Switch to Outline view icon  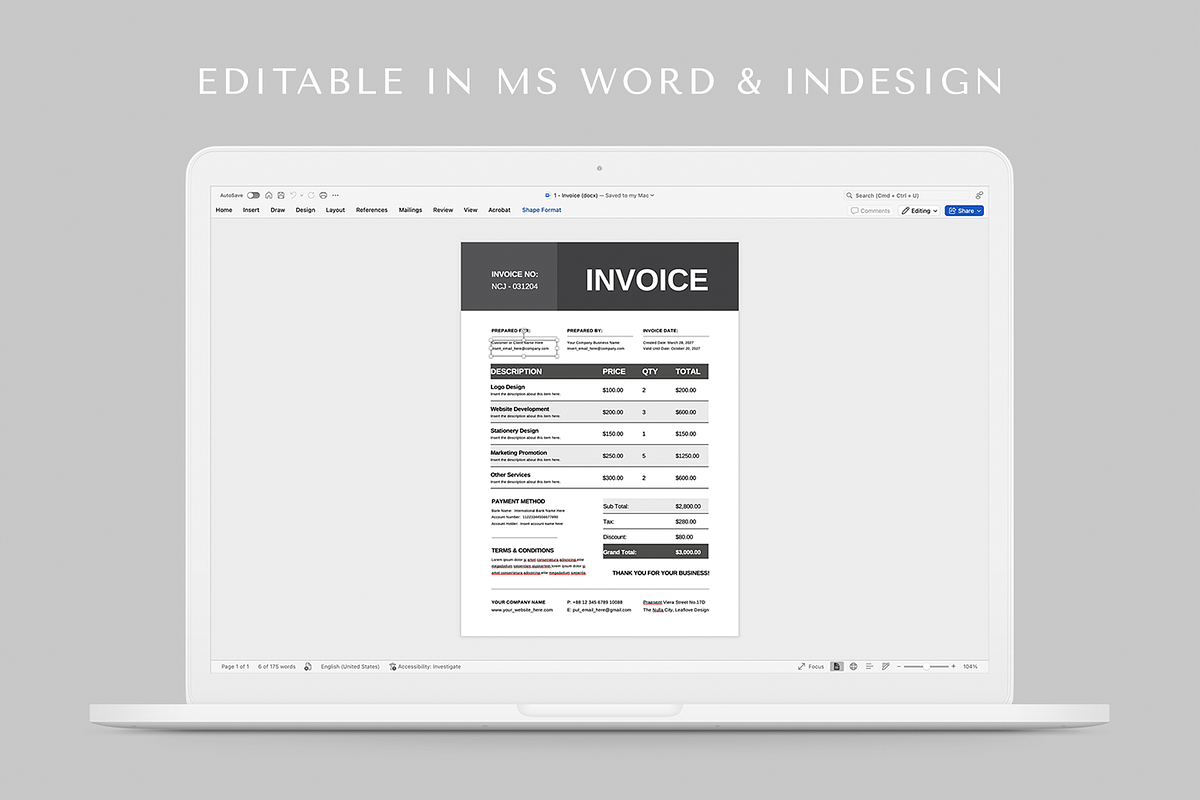tap(869, 666)
